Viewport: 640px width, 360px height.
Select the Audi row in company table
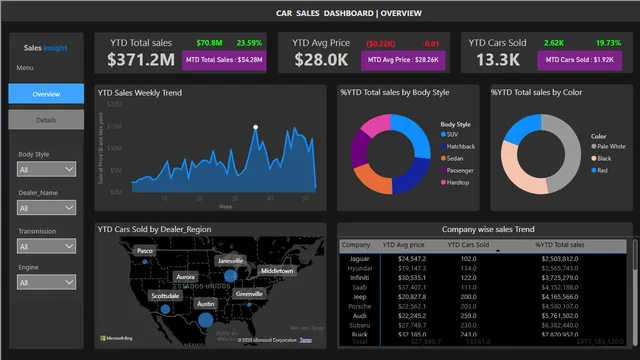click(483, 316)
